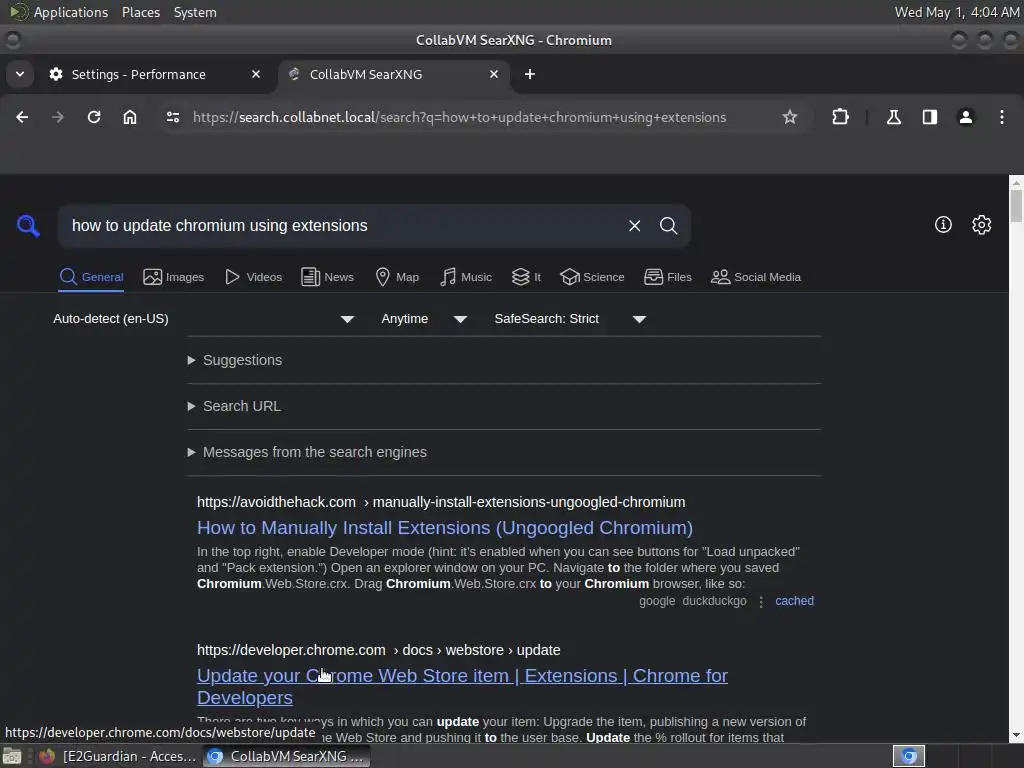The image size is (1024, 768).
Task: Toggle the side panel icon
Action: [x=929, y=117]
